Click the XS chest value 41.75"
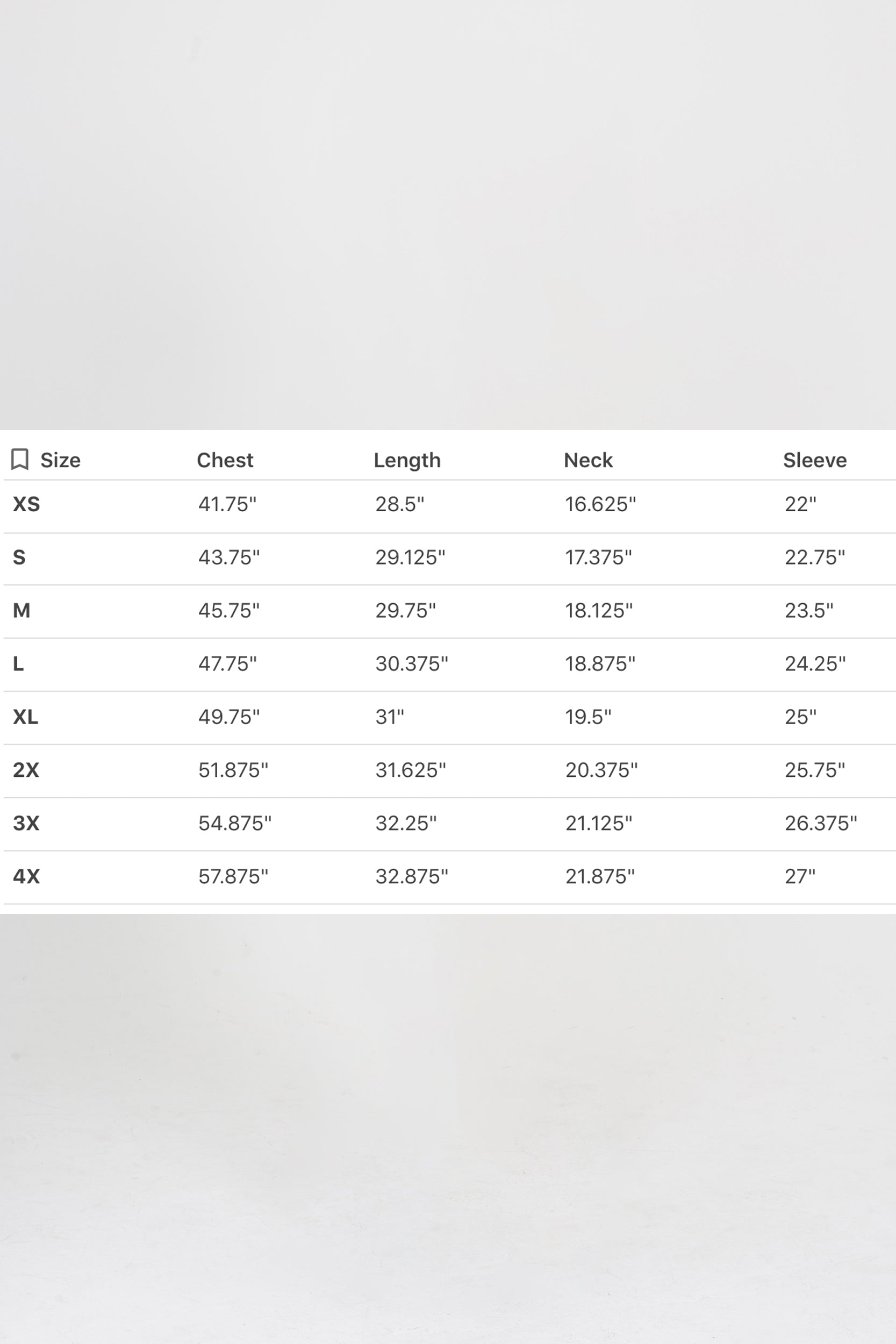Viewport: 896px width, 1344px height. tap(227, 504)
